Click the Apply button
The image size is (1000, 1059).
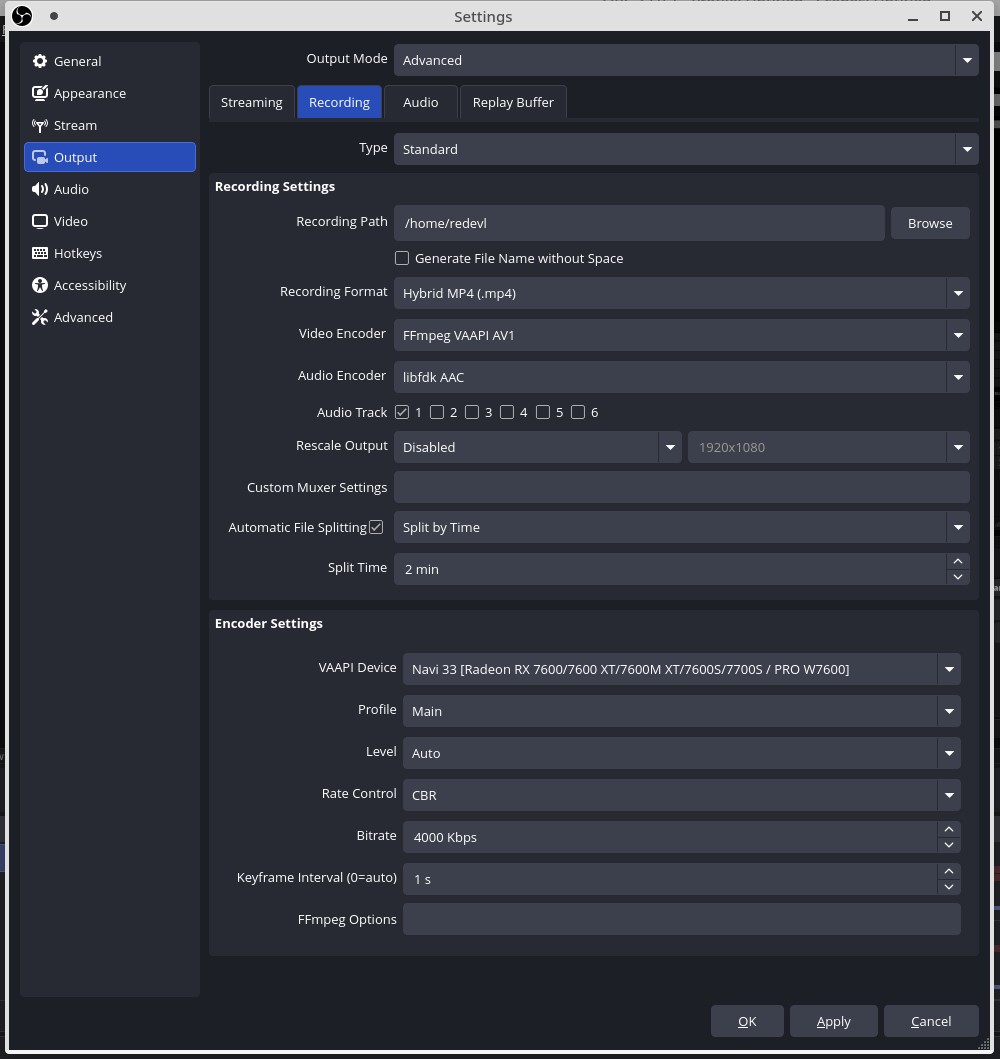(834, 1021)
